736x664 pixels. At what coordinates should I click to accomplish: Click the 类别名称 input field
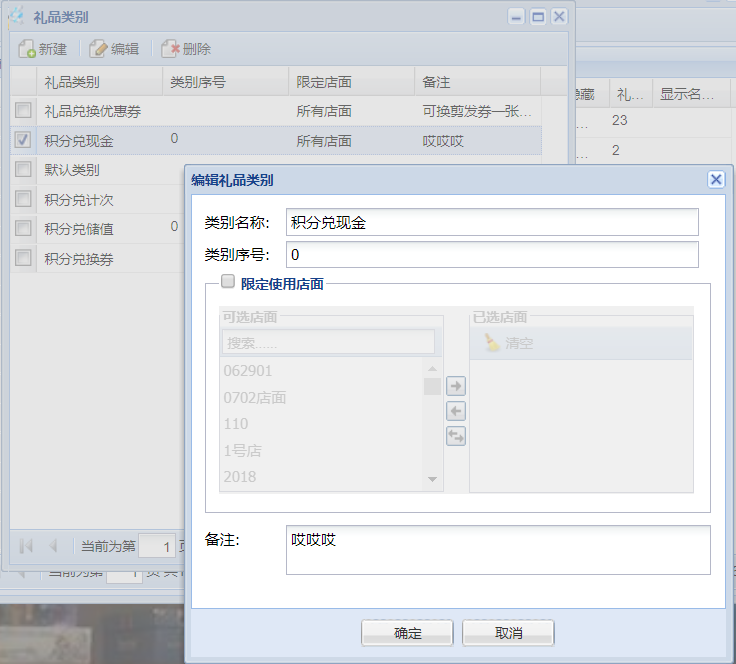coord(492,222)
